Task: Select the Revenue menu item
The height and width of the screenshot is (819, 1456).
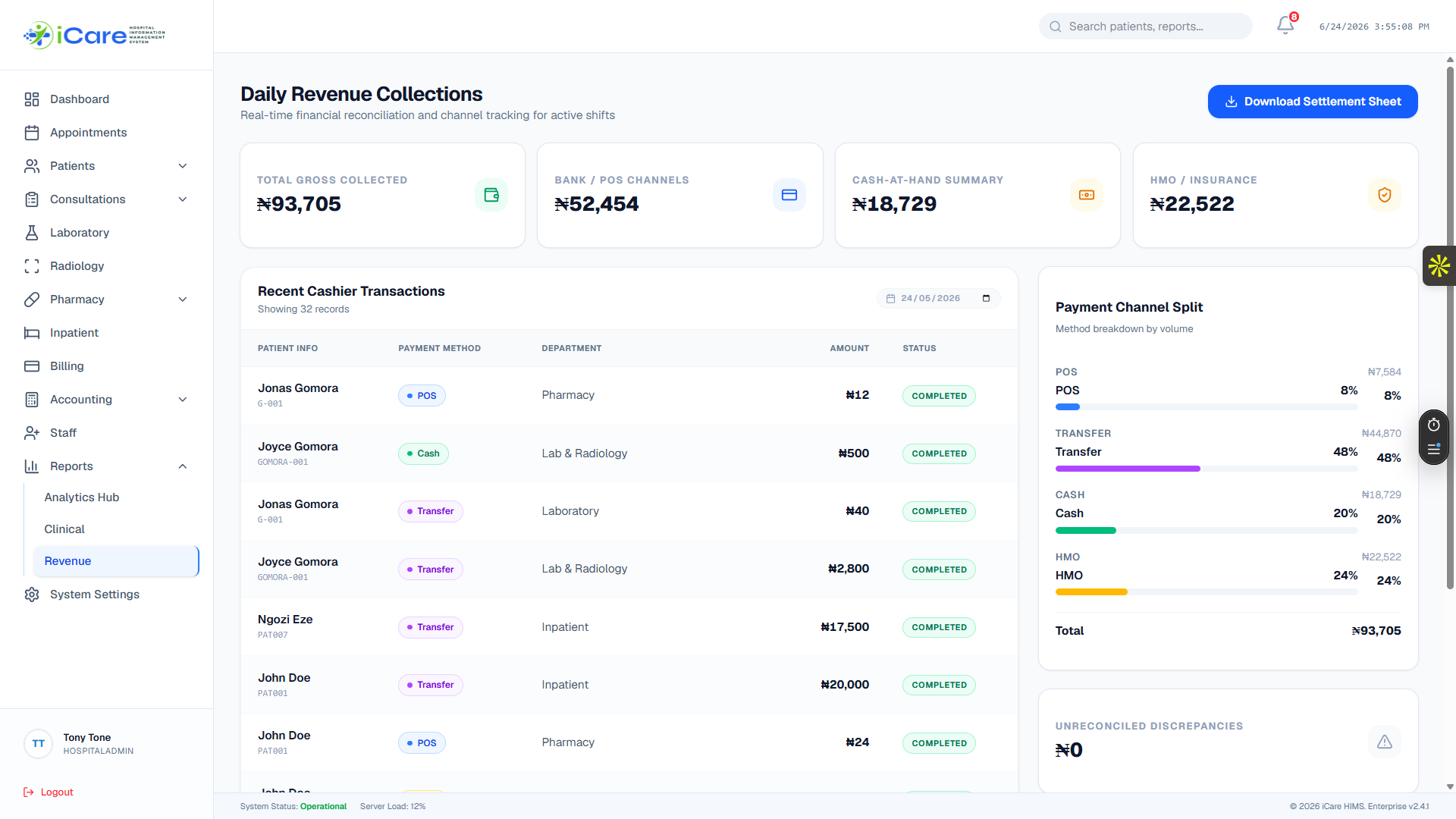Action: [x=116, y=561]
